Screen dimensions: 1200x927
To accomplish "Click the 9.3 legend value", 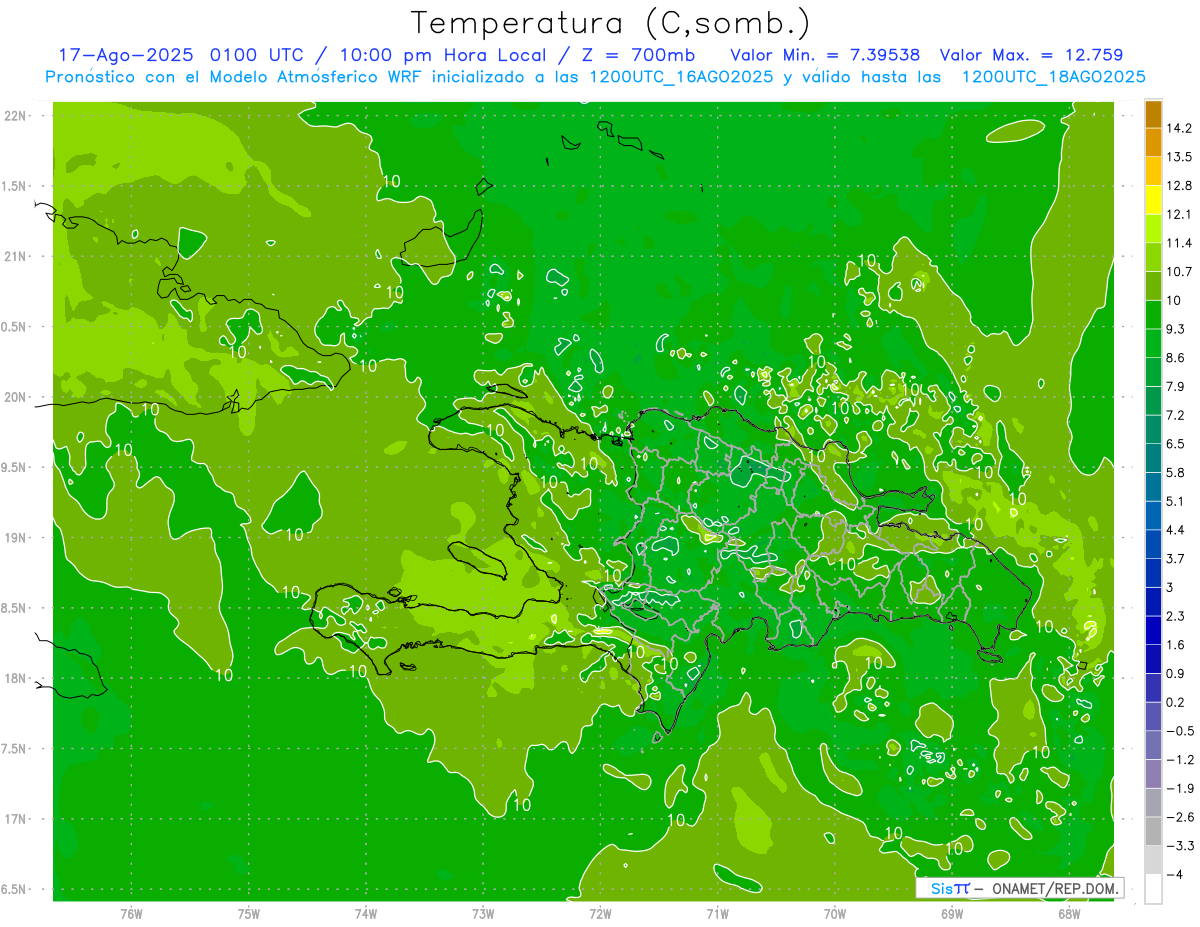I will coord(1175,328).
